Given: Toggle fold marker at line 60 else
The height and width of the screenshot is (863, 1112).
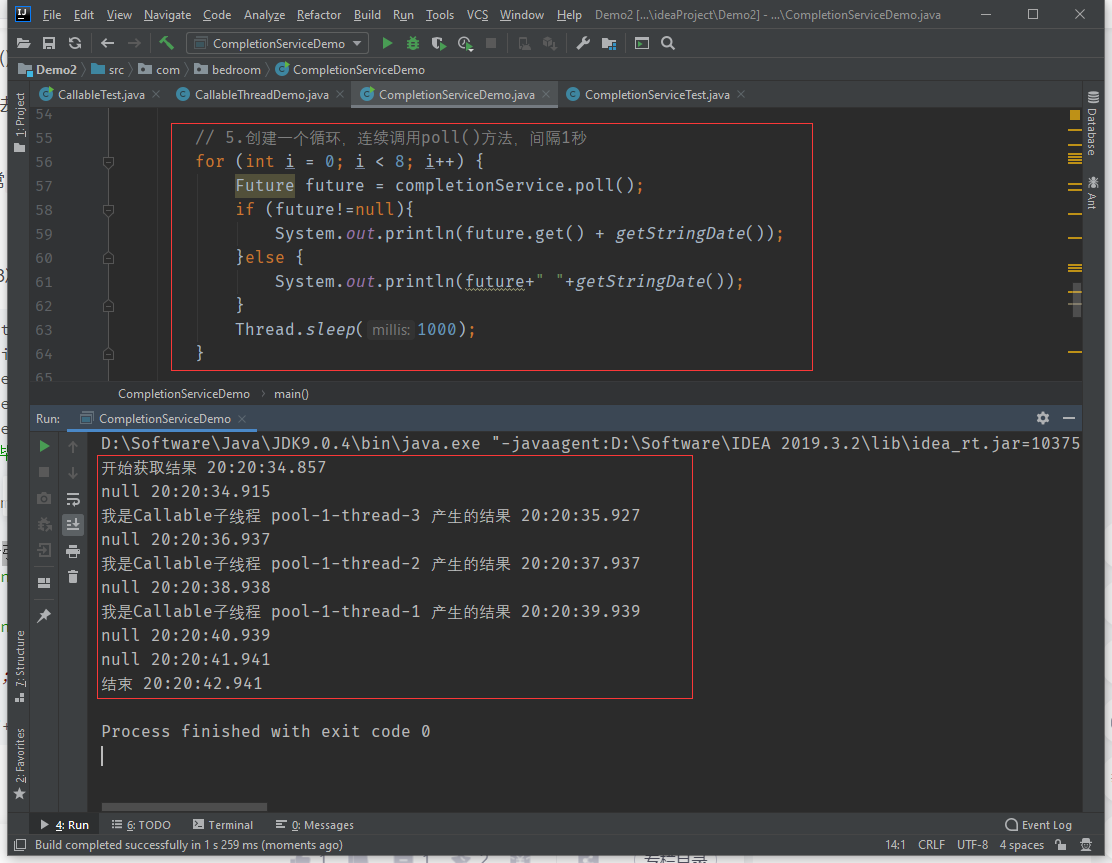Looking at the screenshot, I should (109, 258).
